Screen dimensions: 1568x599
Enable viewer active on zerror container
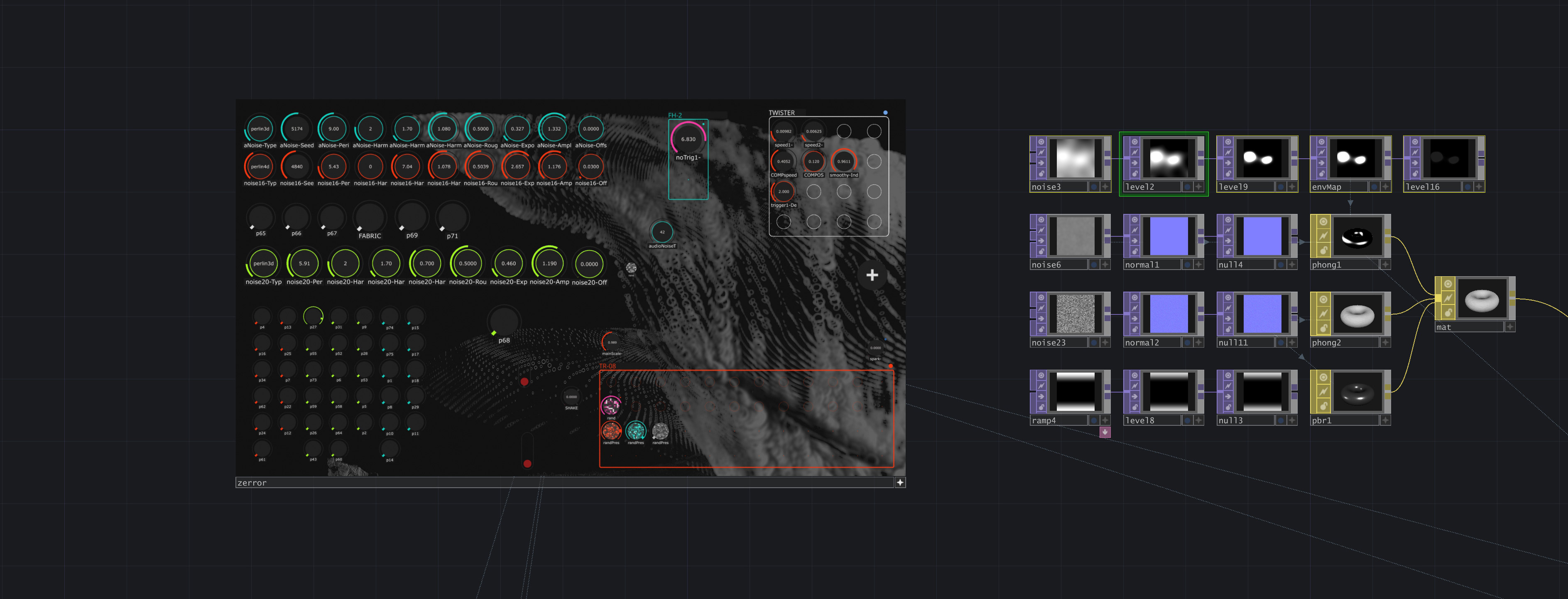[900, 483]
